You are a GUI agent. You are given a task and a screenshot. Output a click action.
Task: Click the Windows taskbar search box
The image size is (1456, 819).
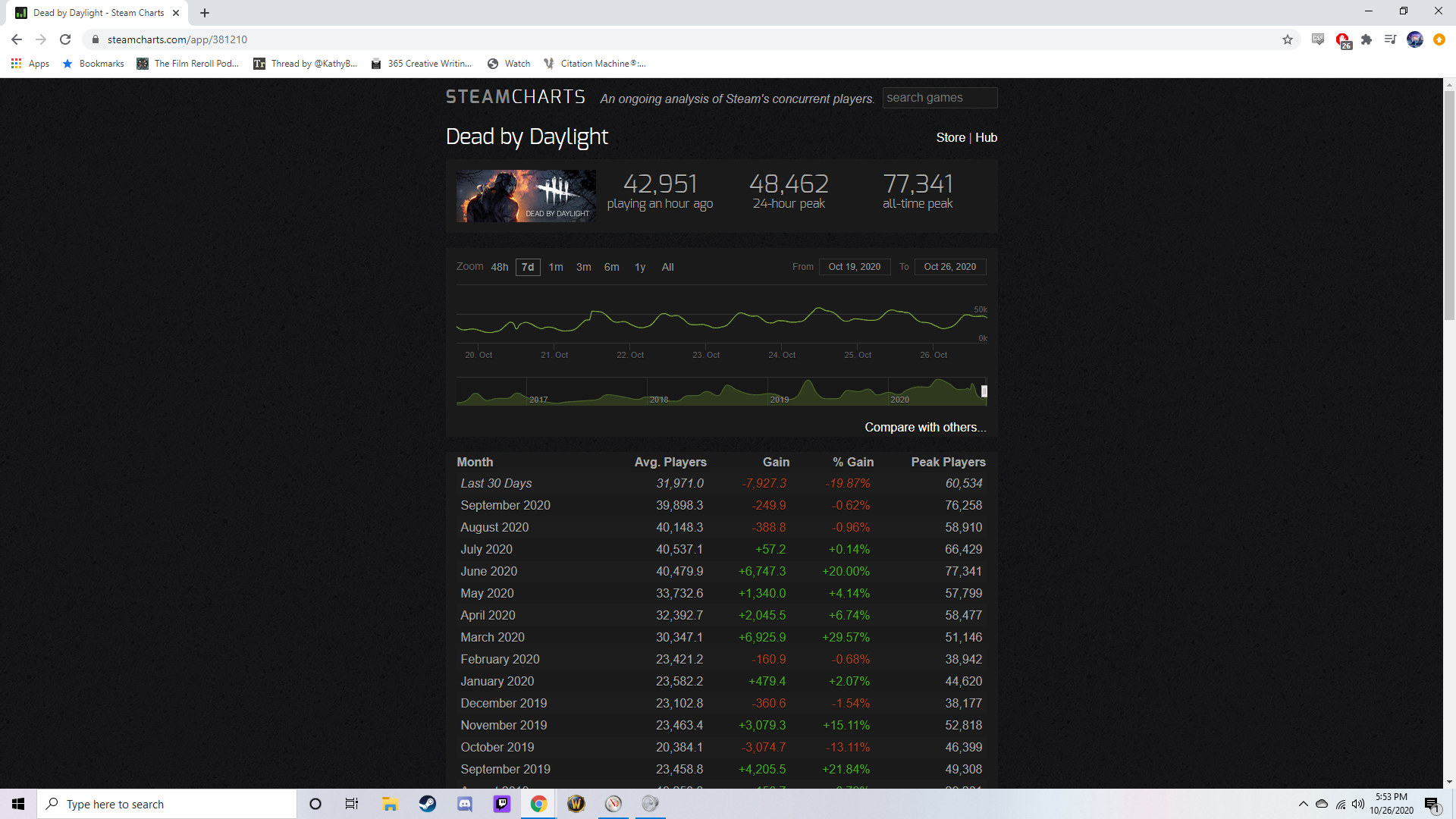tap(167, 804)
